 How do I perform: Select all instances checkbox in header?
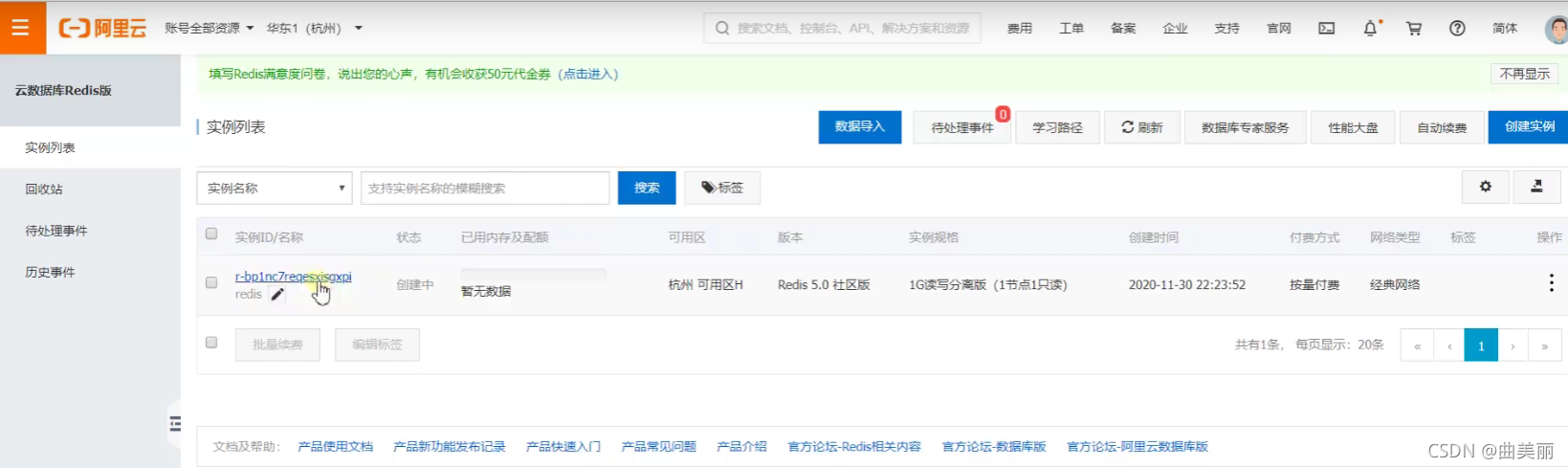click(211, 234)
